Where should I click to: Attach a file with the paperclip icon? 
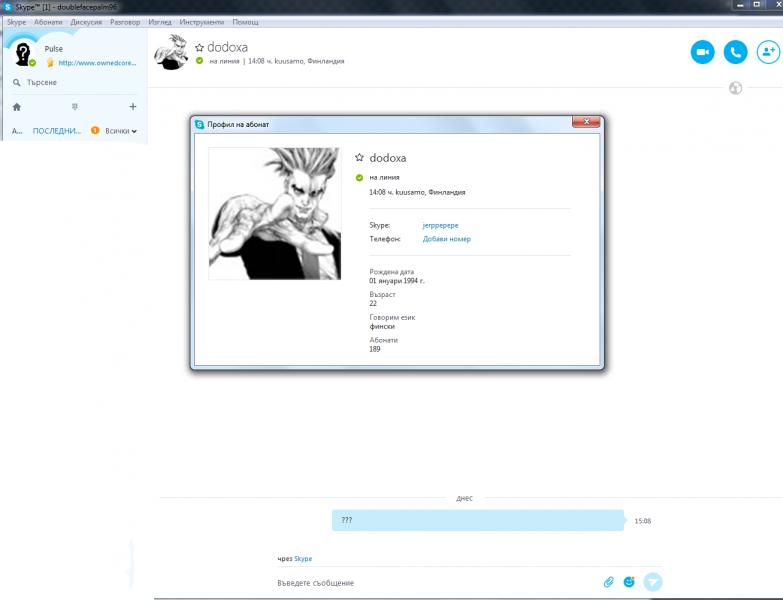pos(608,582)
